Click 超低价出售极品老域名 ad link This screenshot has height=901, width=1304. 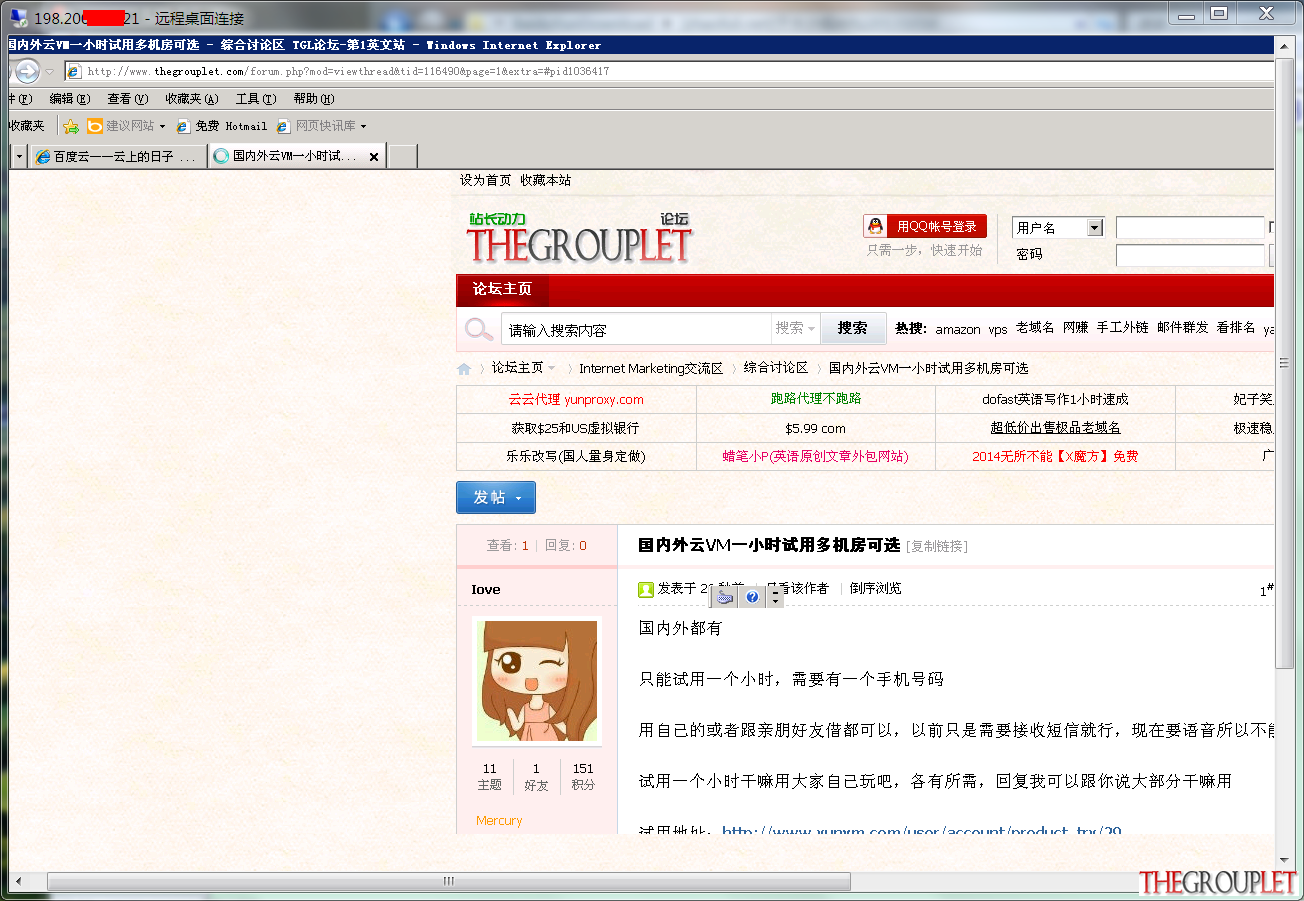(x=1055, y=428)
